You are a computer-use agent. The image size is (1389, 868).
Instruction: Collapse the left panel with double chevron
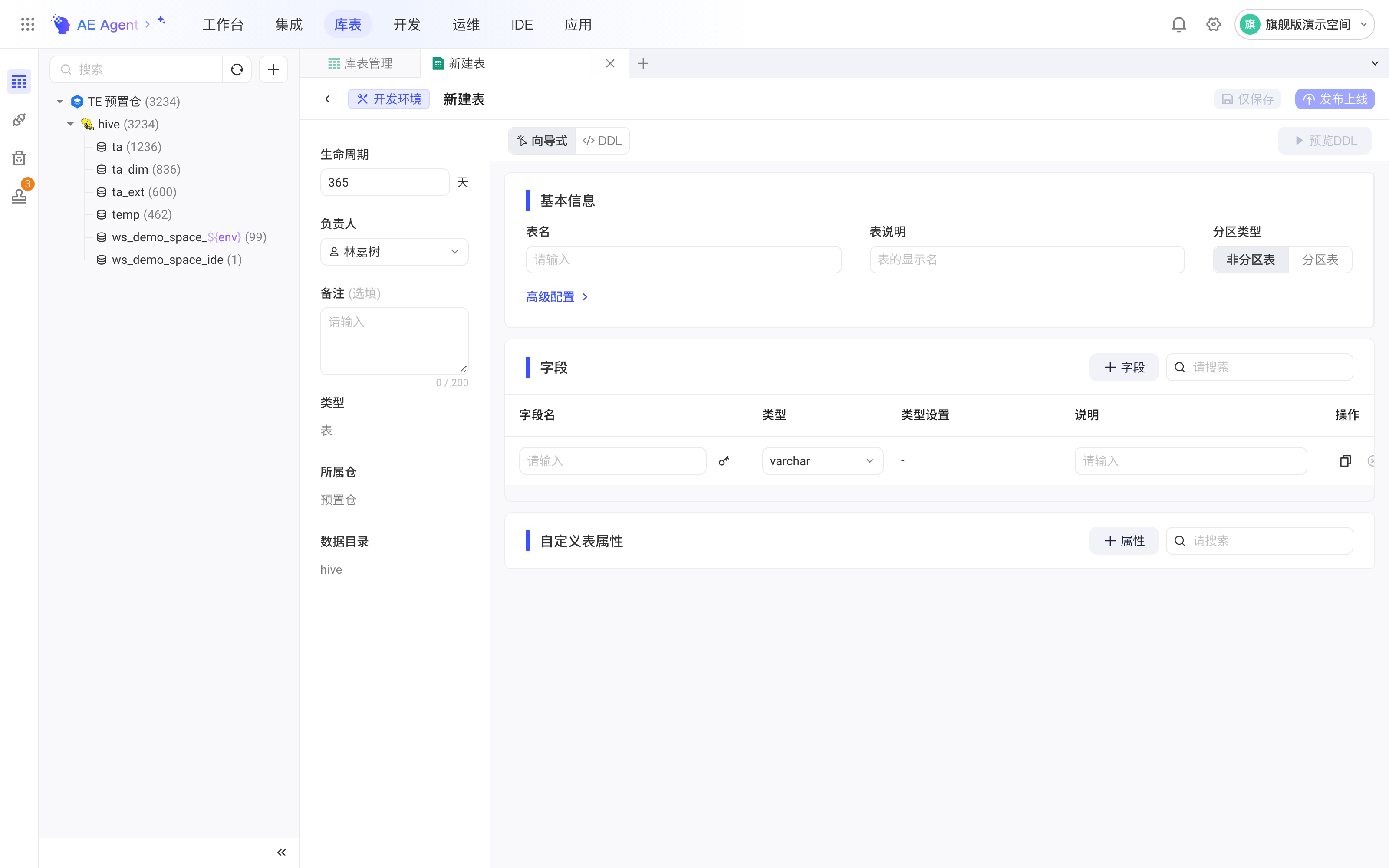click(281, 852)
